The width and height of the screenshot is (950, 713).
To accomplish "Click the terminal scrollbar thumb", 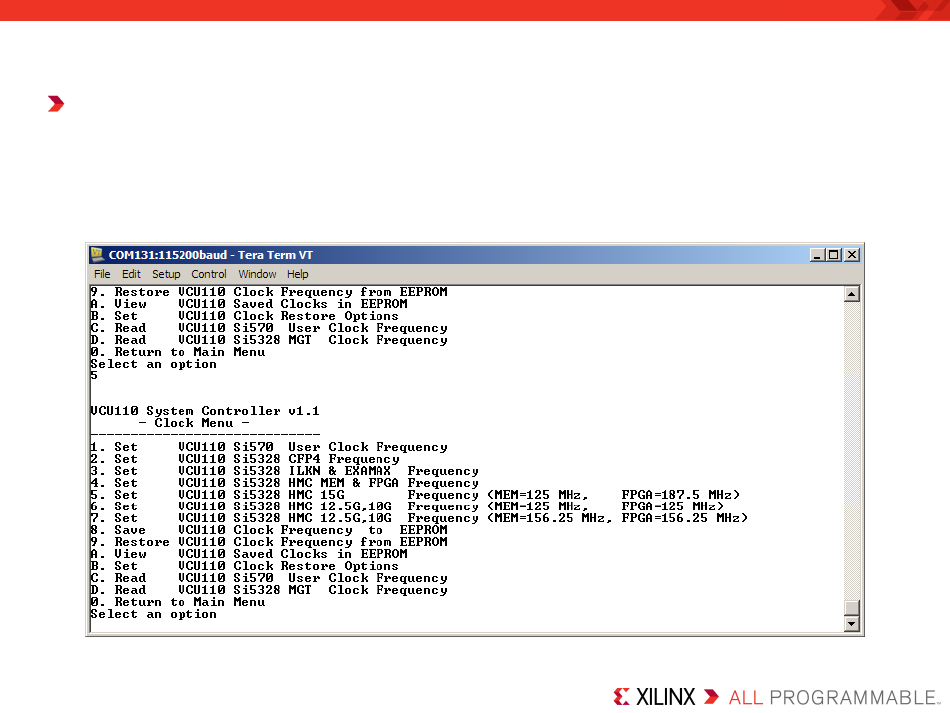I will (x=851, y=608).
